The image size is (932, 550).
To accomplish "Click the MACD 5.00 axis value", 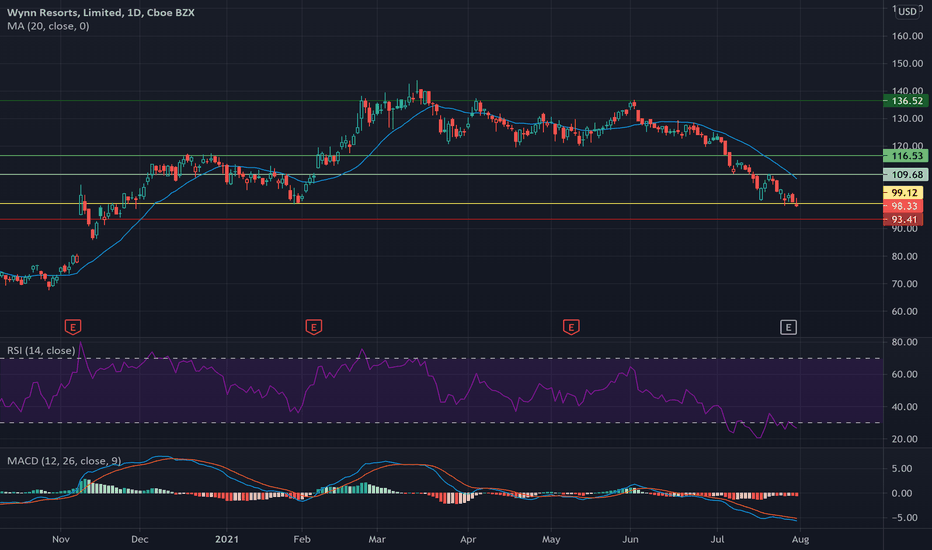I will point(902,469).
